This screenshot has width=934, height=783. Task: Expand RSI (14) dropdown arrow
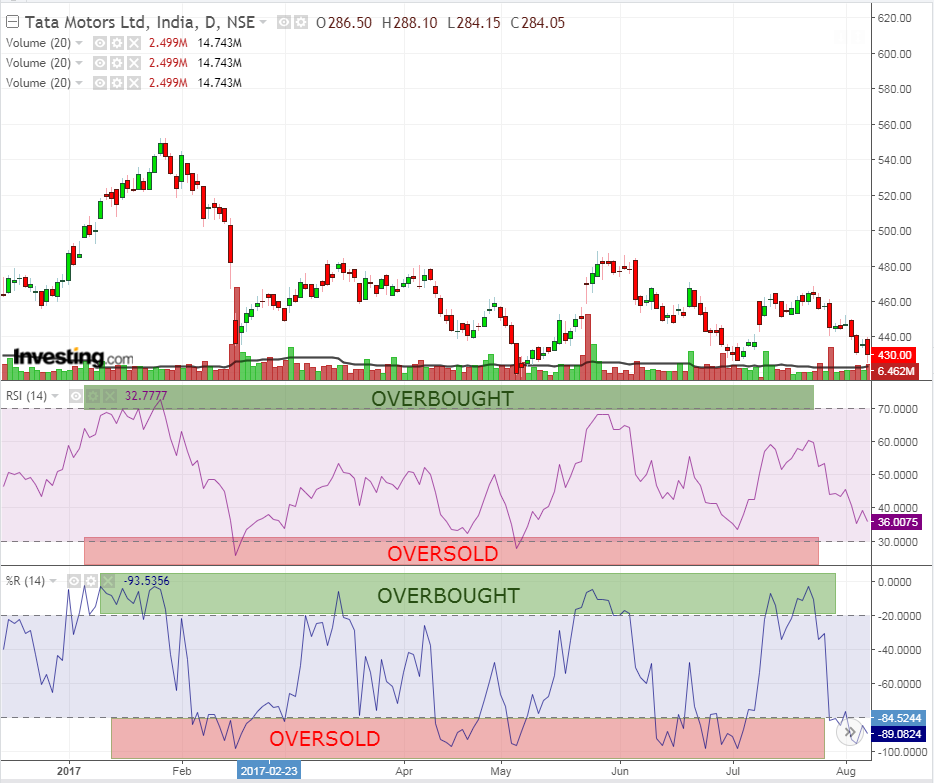tap(55, 396)
